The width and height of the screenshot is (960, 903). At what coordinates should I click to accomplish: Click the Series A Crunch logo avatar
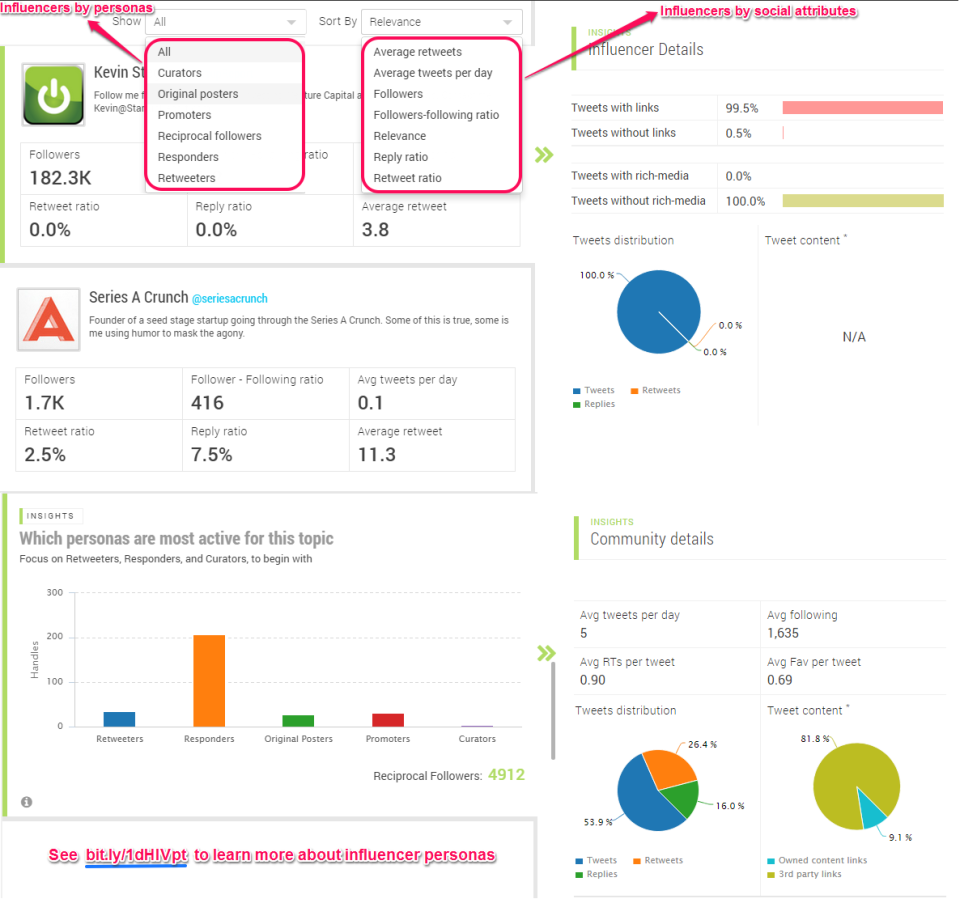pos(48,320)
